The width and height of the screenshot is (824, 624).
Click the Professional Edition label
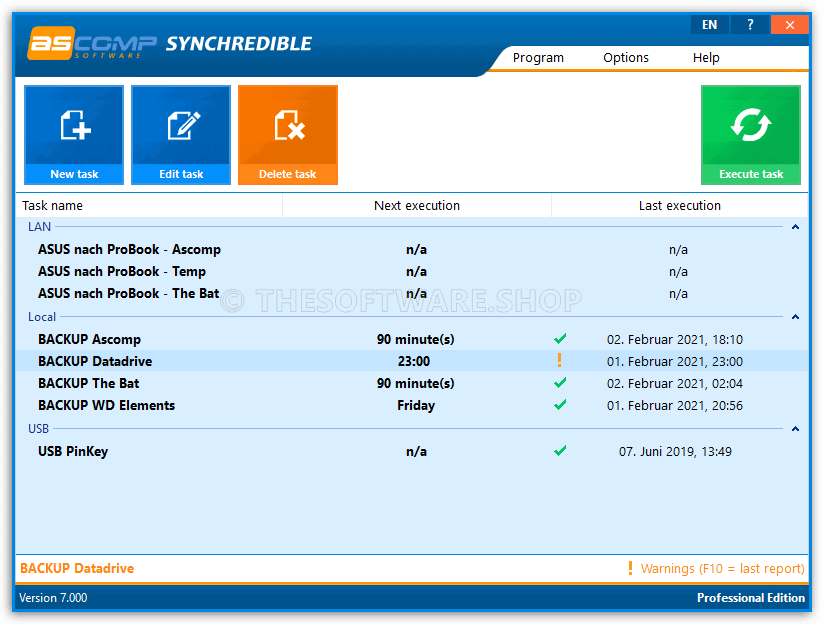click(751, 598)
